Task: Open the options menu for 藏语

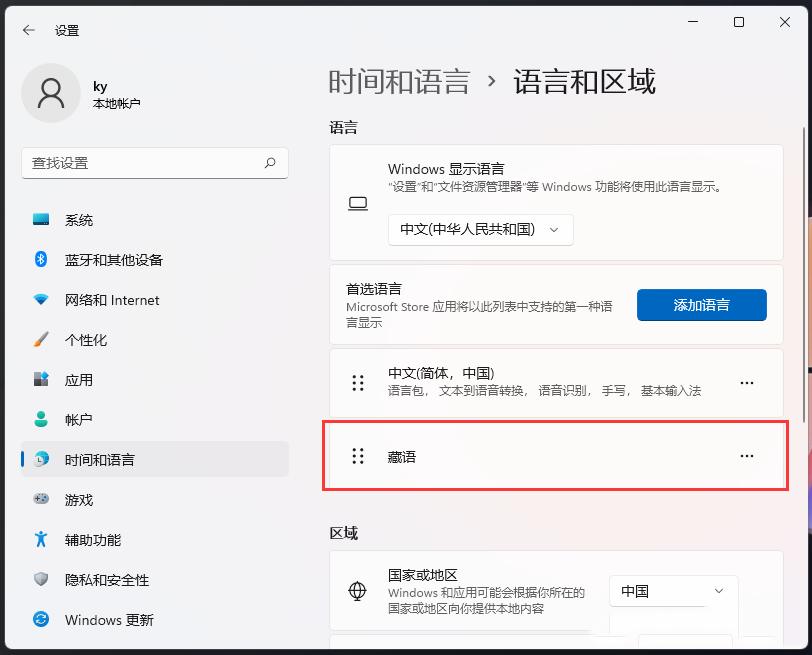Action: click(x=746, y=455)
